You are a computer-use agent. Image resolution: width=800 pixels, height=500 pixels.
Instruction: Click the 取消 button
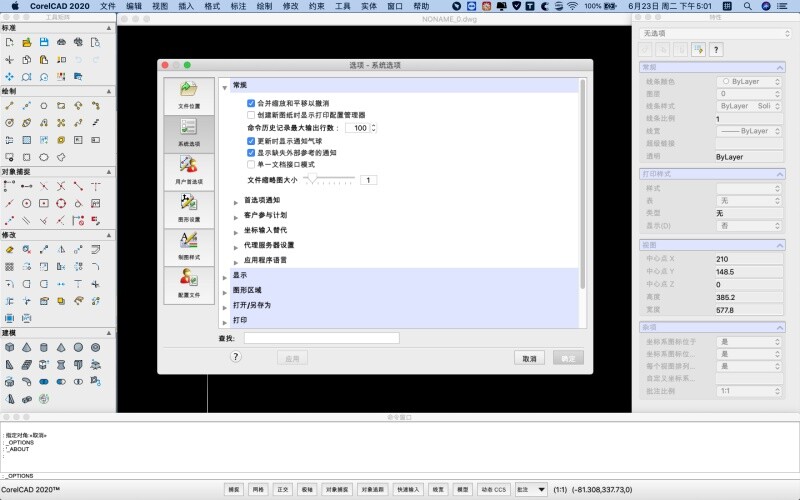tap(529, 358)
